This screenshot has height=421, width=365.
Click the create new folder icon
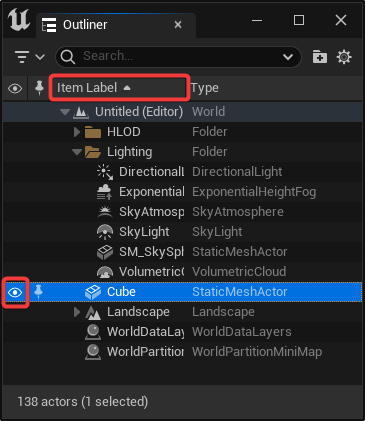tap(320, 57)
